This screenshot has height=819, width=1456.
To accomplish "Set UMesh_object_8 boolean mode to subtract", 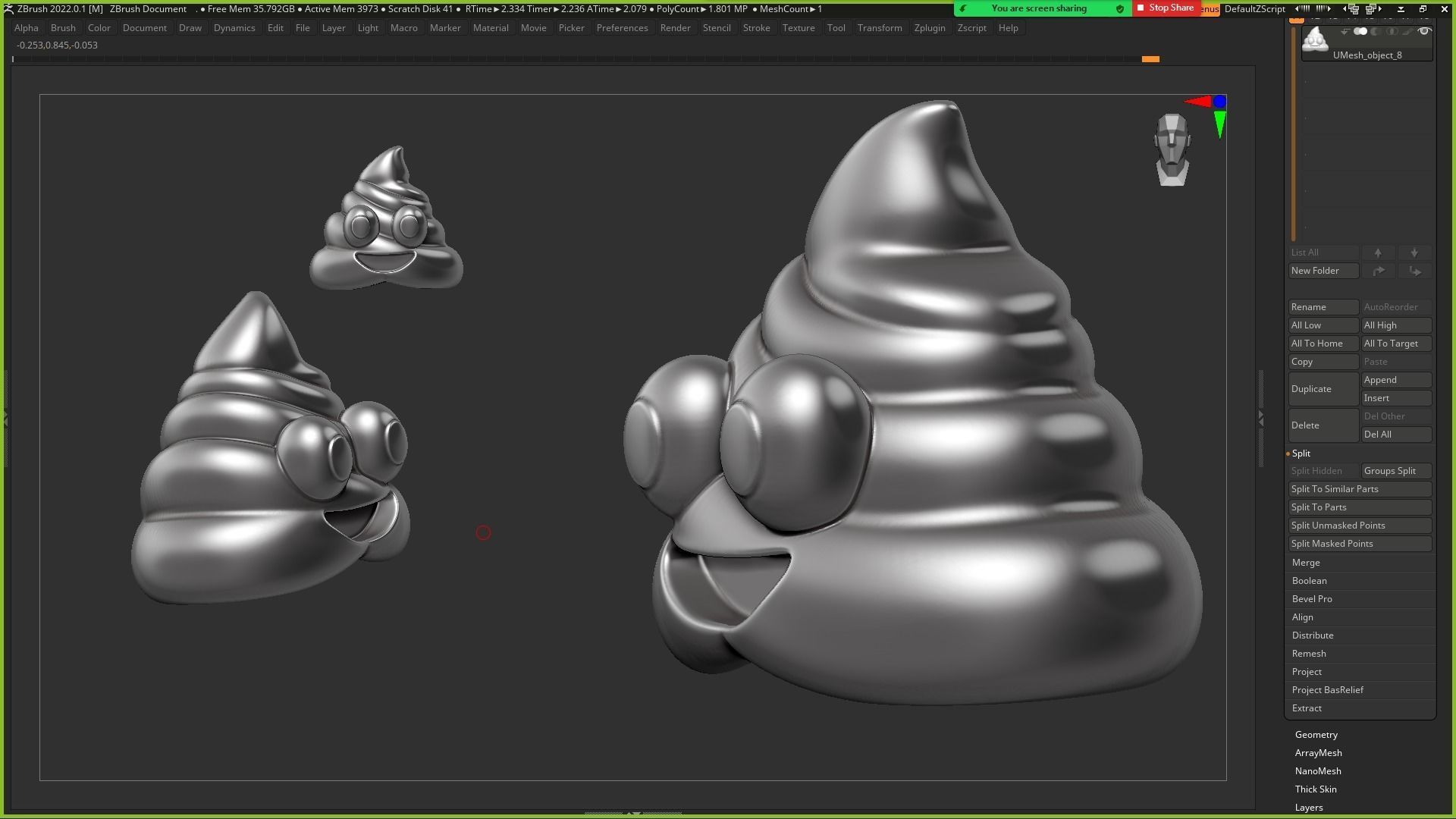I will (1375, 31).
